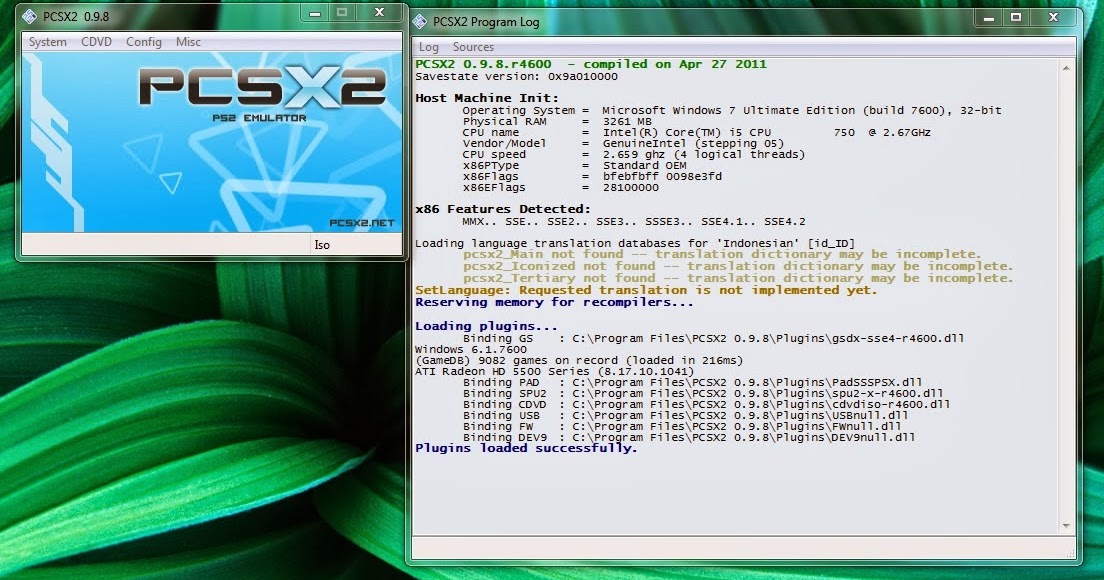This screenshot has width=1104, height=580.
Task: Click the MMX SSE features list line
Action: click(x=634, y=222)
